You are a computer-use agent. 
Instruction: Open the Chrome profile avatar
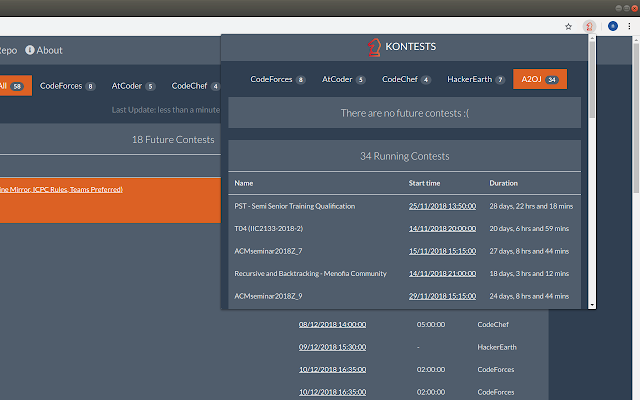(613, 26)
